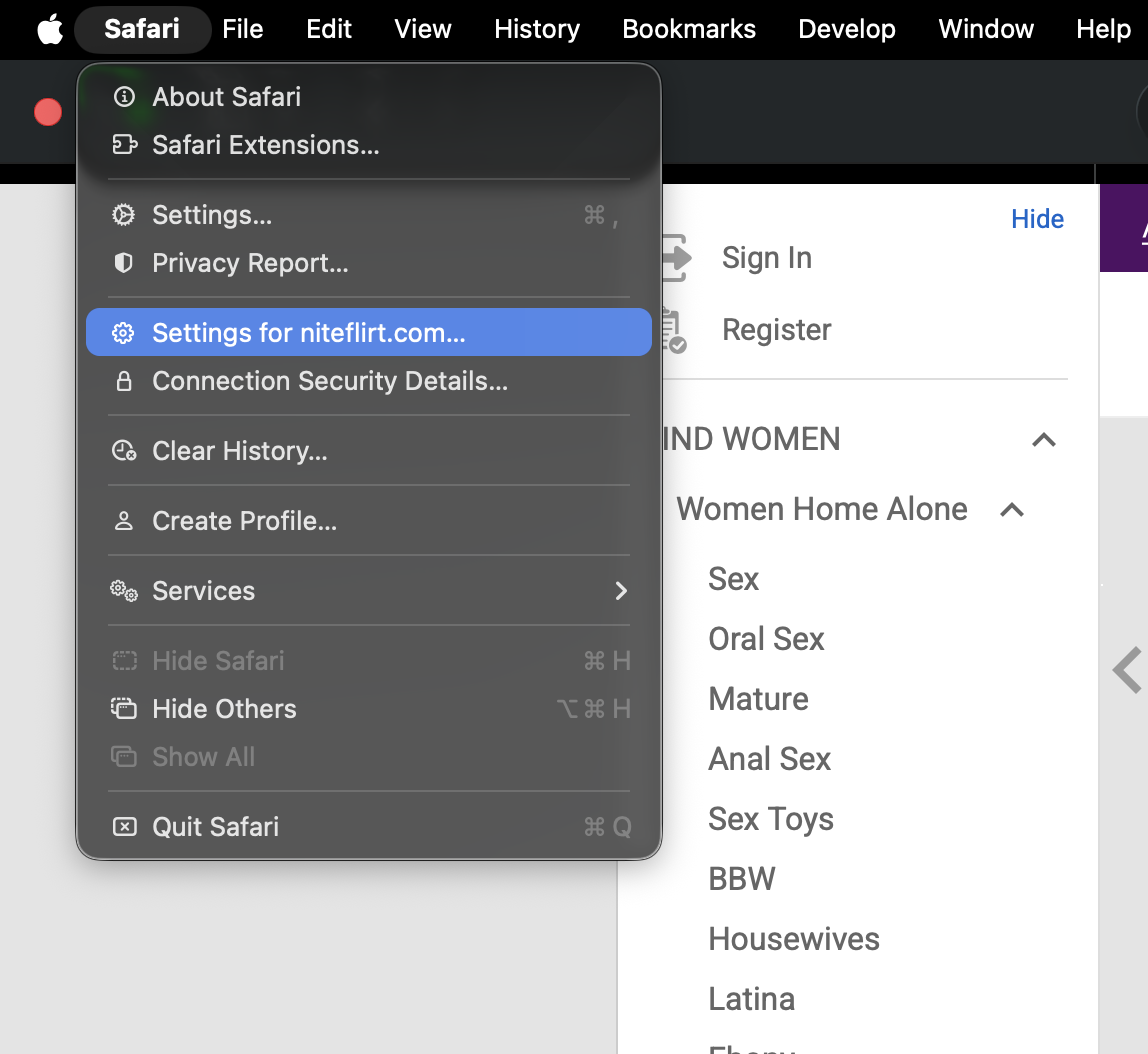This screenshot has height=1054, width=1148.
Task: Collapse Women Home Alone chevron
Action: [x=1012, y=509]
